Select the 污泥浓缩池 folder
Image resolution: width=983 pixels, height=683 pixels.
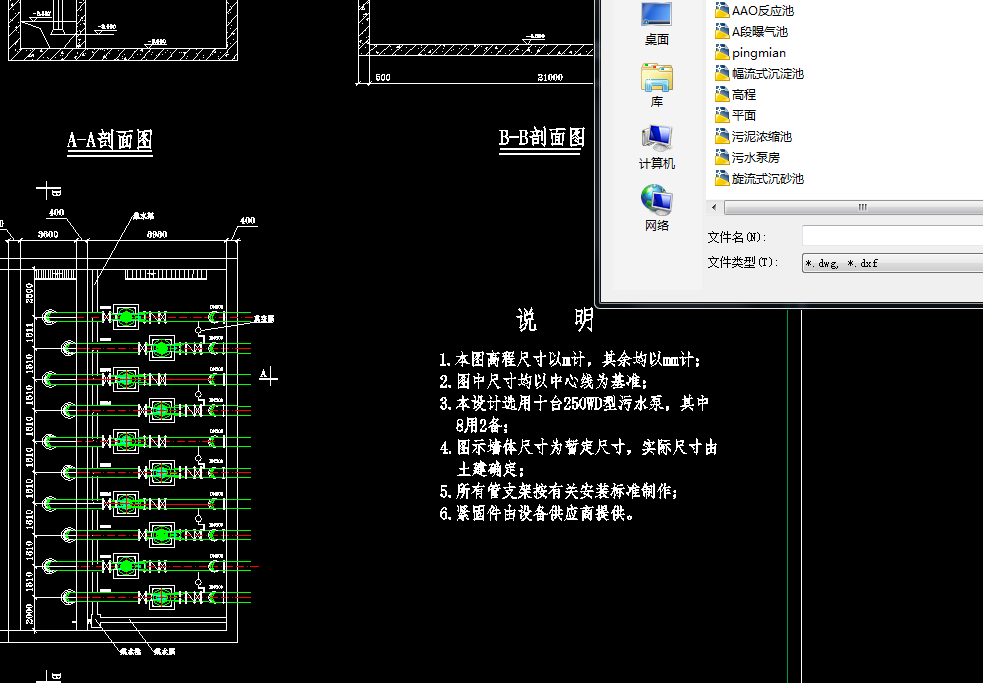point(754,137)
